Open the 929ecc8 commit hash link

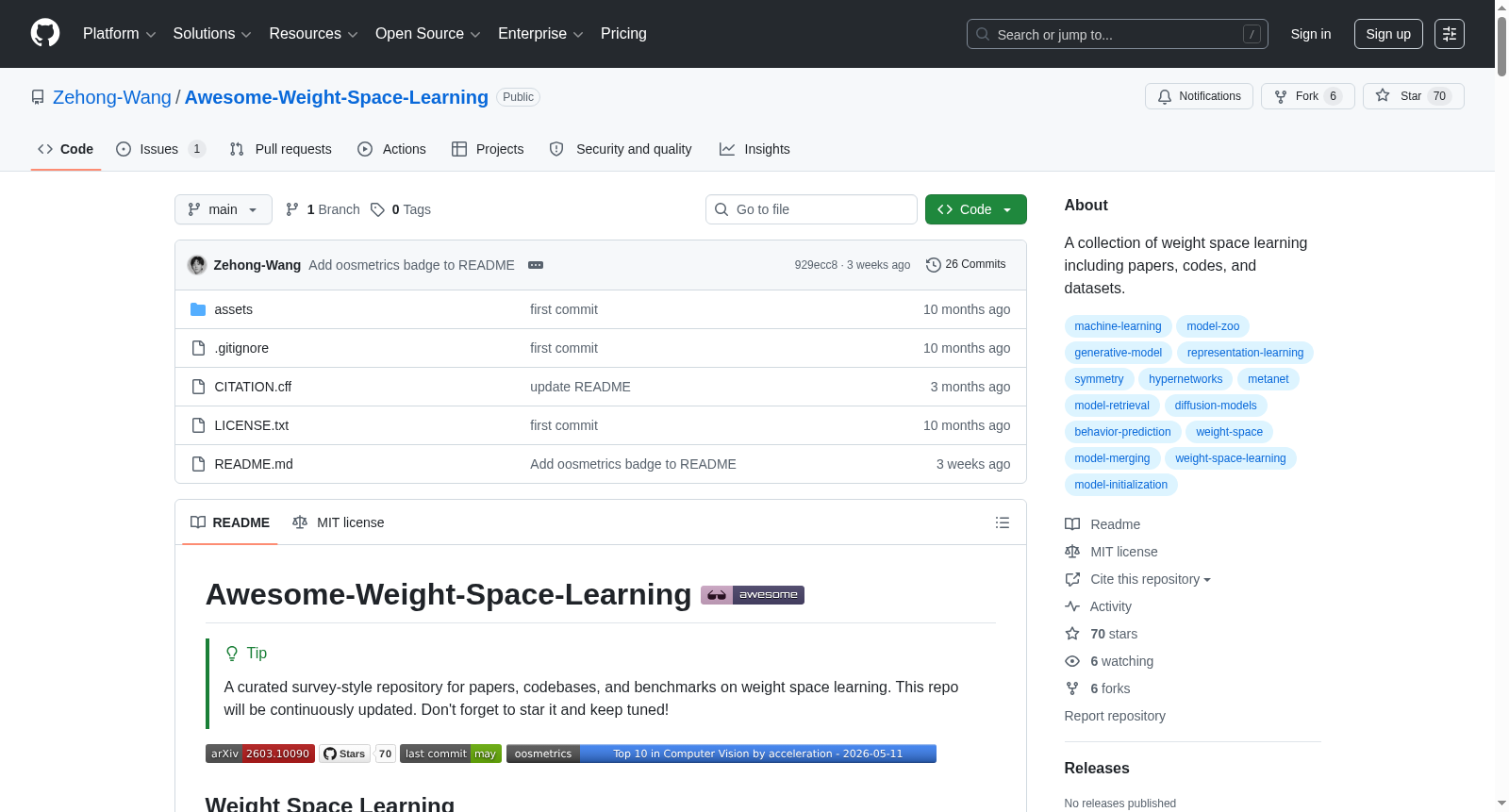click(x=816, y=265)
